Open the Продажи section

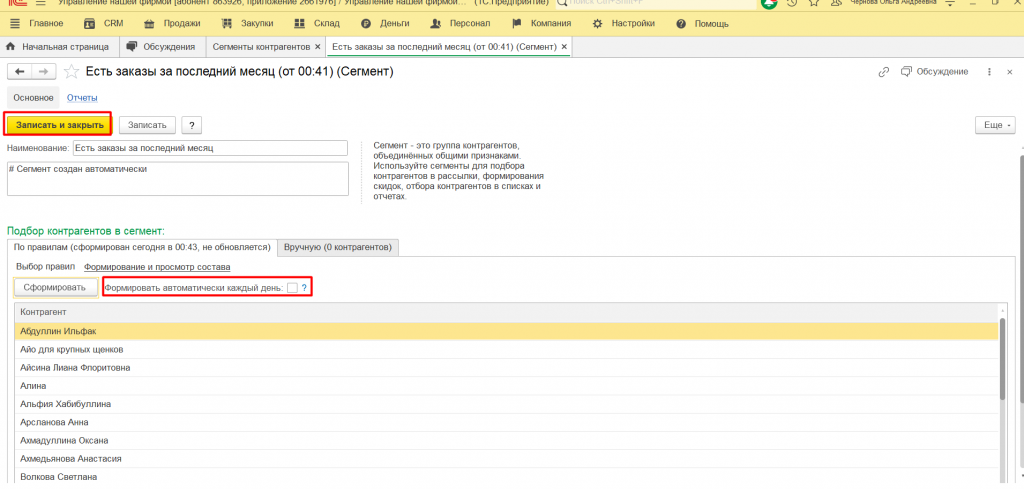172,24
